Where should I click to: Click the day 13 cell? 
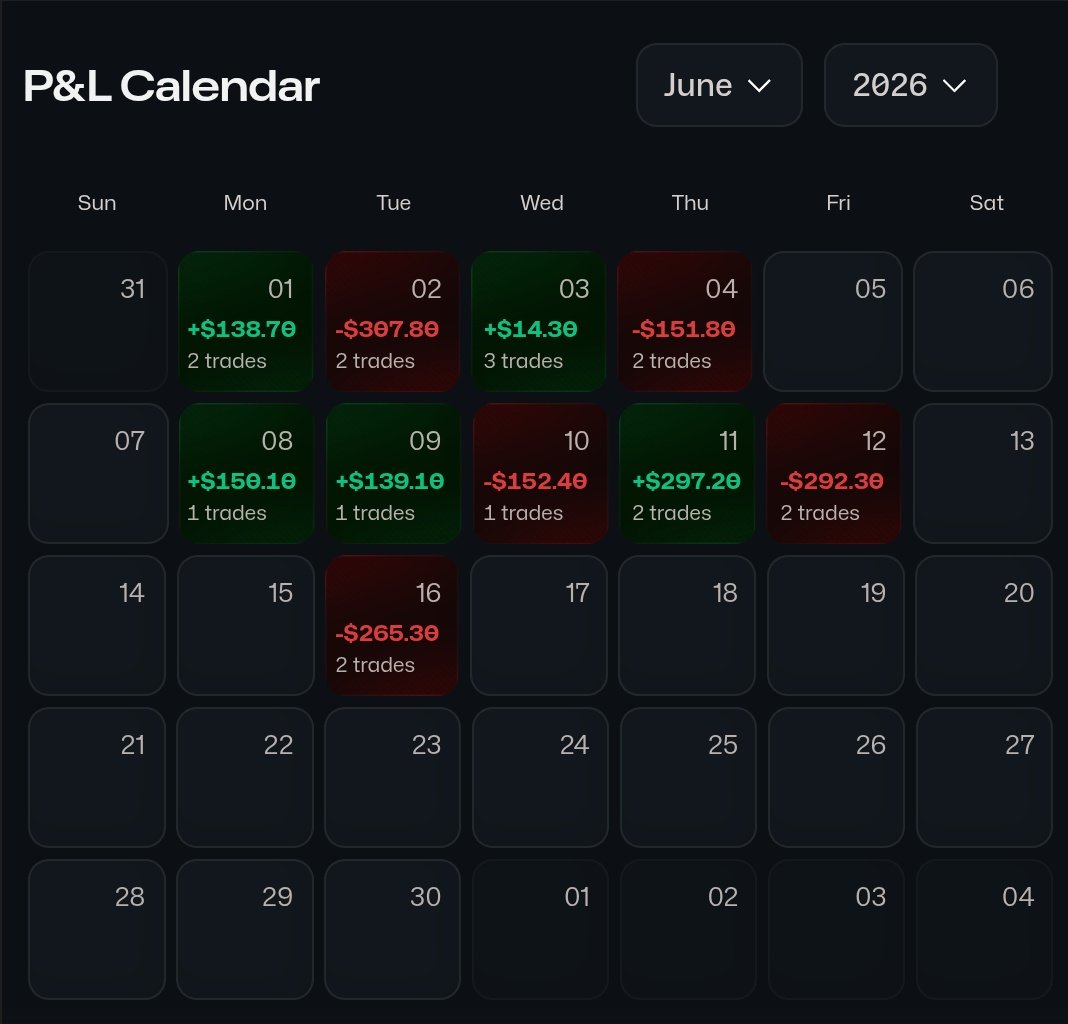coord(983,474)
